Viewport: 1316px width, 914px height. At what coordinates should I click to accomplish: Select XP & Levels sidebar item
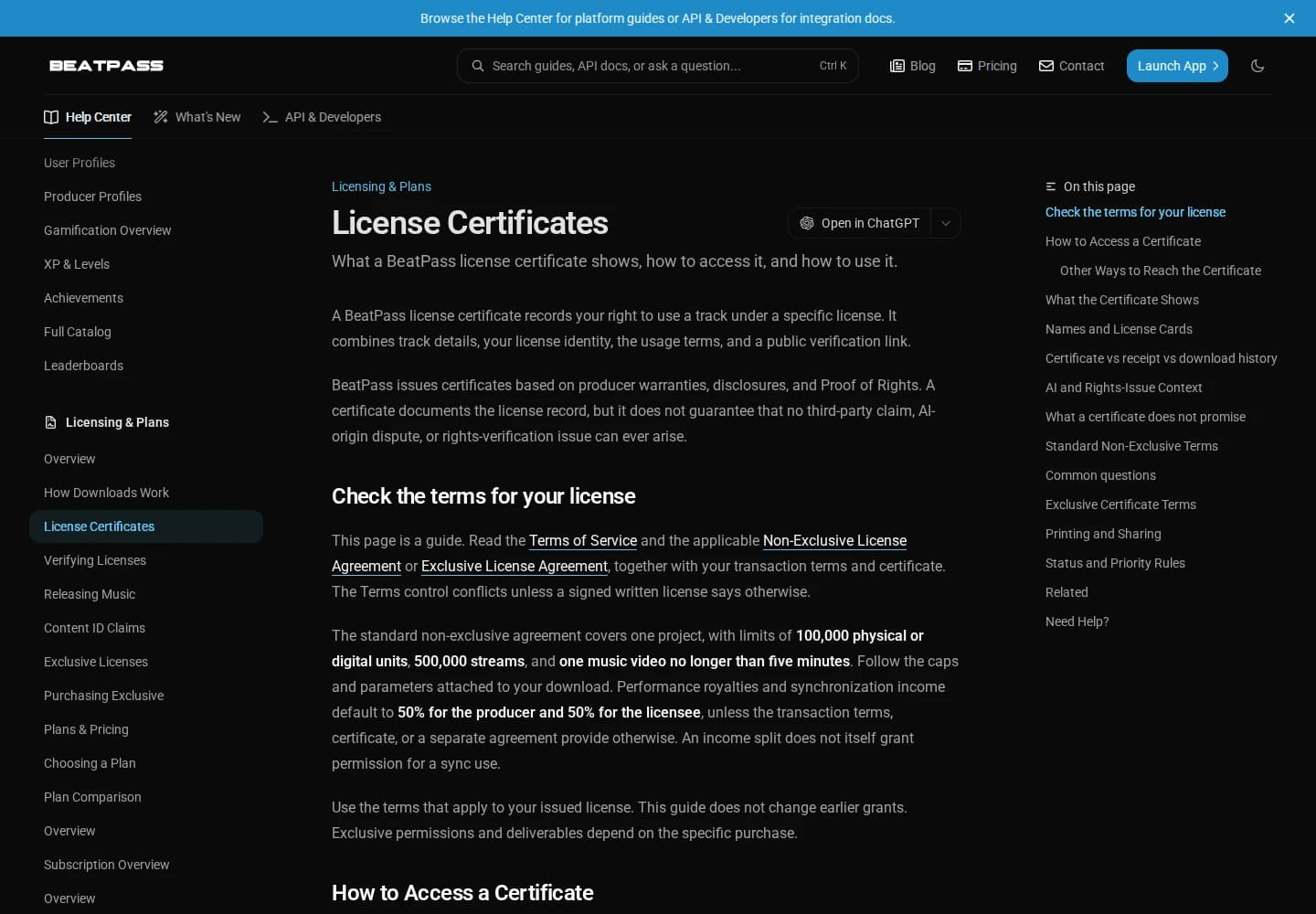(x=77, y=264)
